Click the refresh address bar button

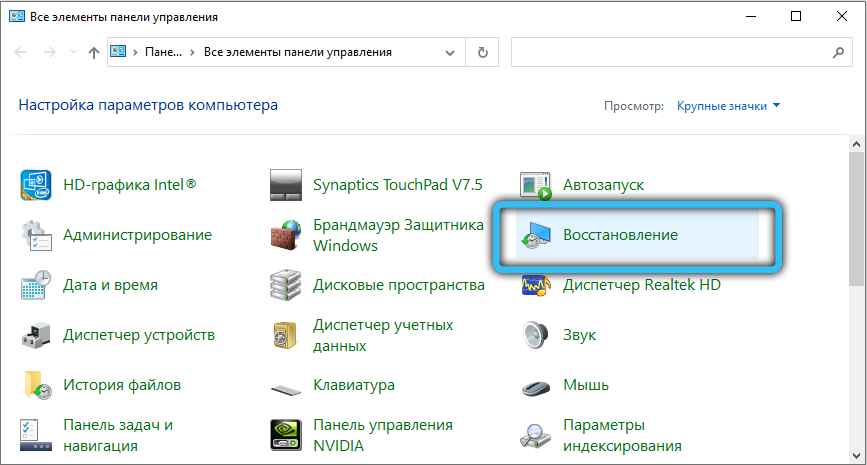coord(483,53)
